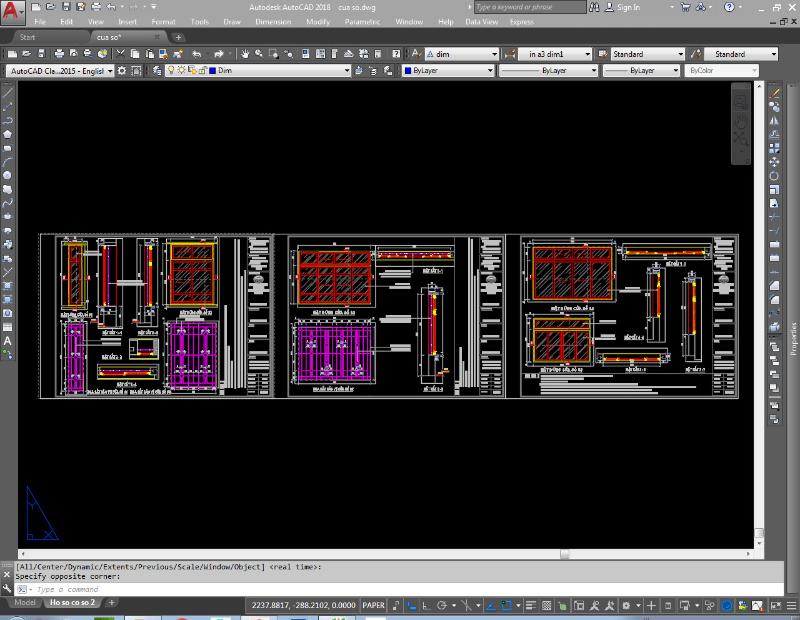Image resolution: width=800 pixels, height=620 pixels.
Task: Click the Pan hand icon
Action: pos(245,54)
